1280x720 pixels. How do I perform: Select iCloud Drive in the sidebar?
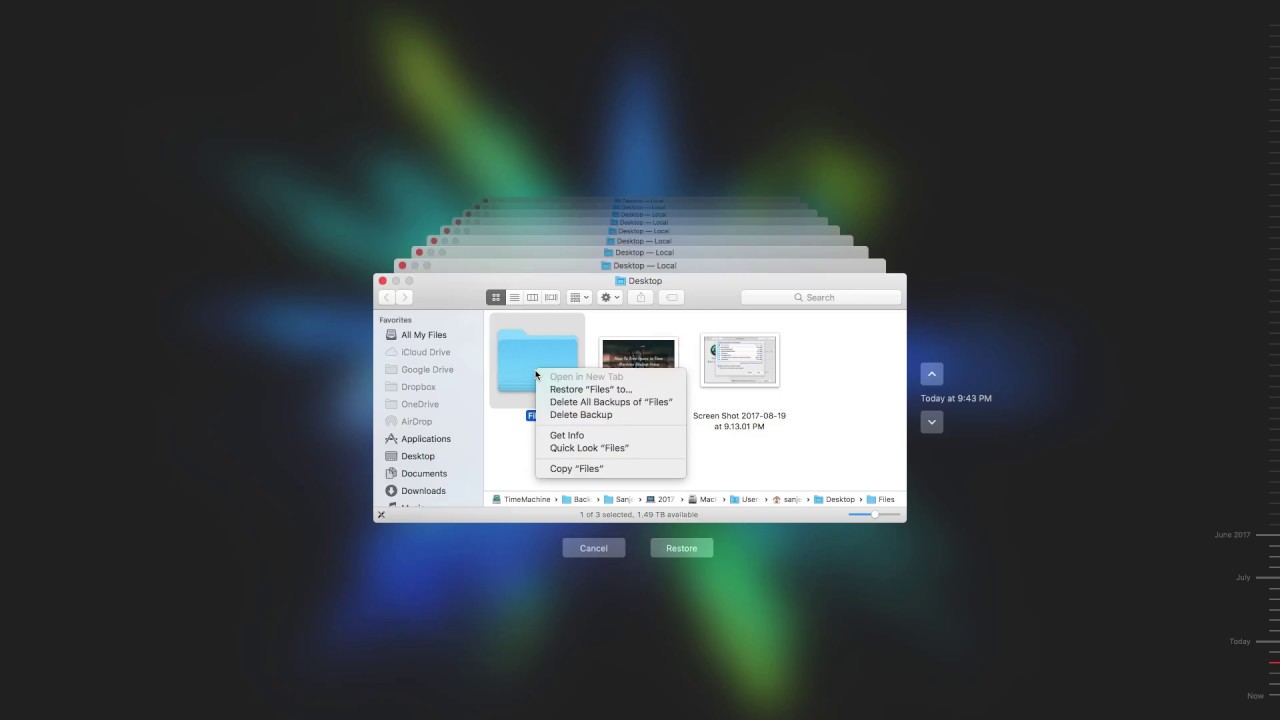click(424, 351)
